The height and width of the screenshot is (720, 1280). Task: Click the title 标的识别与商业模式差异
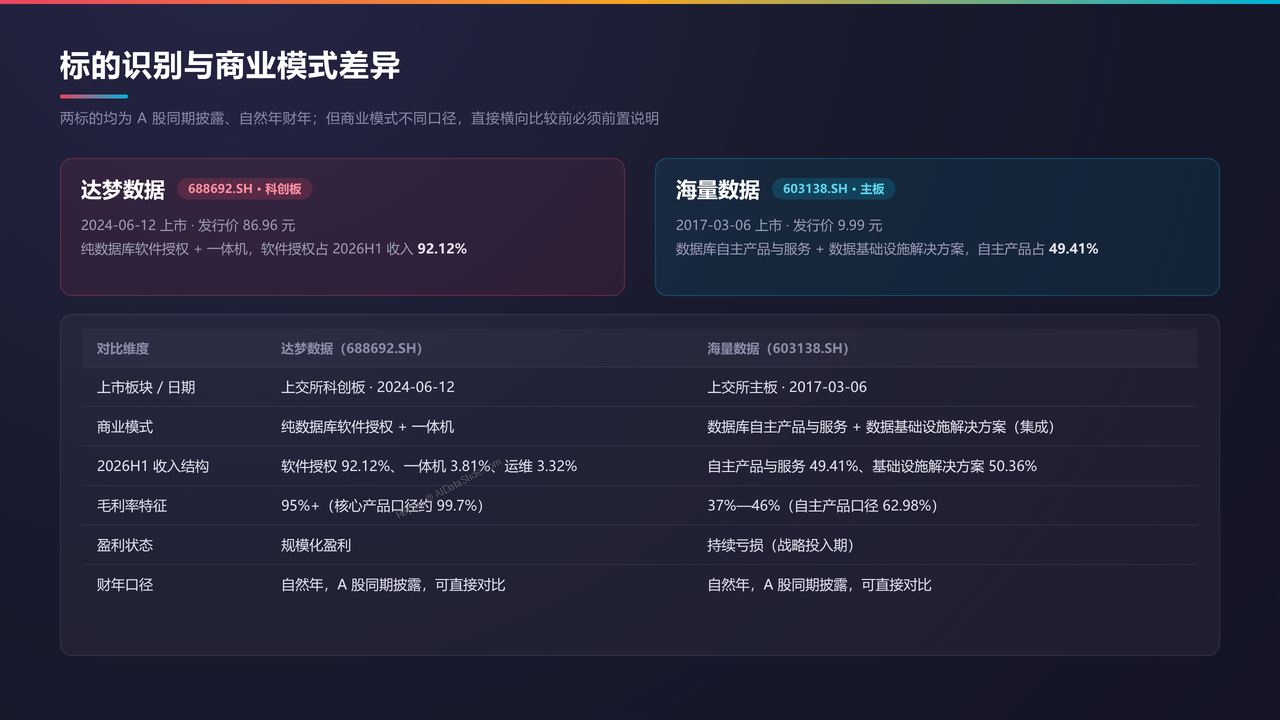point(230,66)
